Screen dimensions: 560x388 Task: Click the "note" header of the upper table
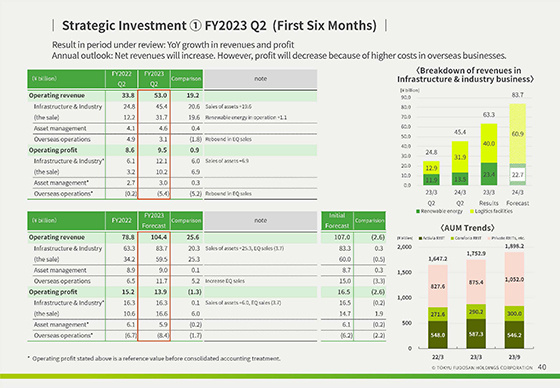(260, 79)
